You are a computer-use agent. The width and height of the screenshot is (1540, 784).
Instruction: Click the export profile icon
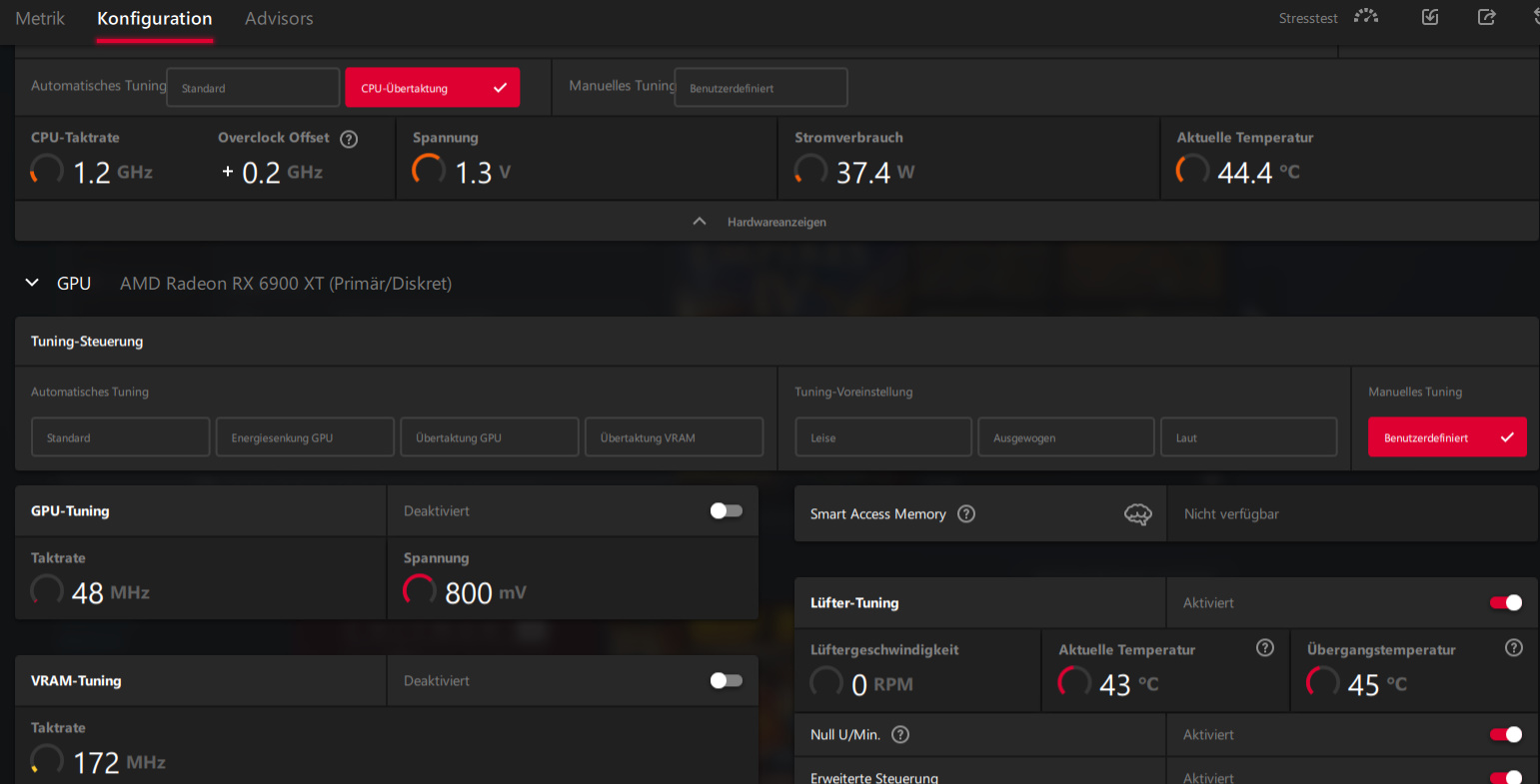click(x=1486, y=17)
